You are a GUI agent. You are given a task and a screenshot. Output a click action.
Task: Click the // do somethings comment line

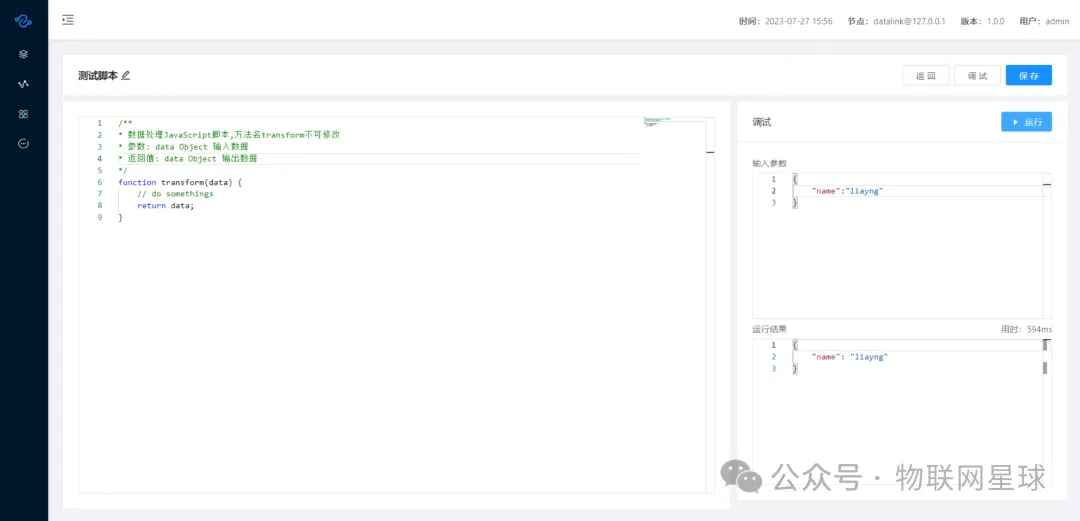175,194
